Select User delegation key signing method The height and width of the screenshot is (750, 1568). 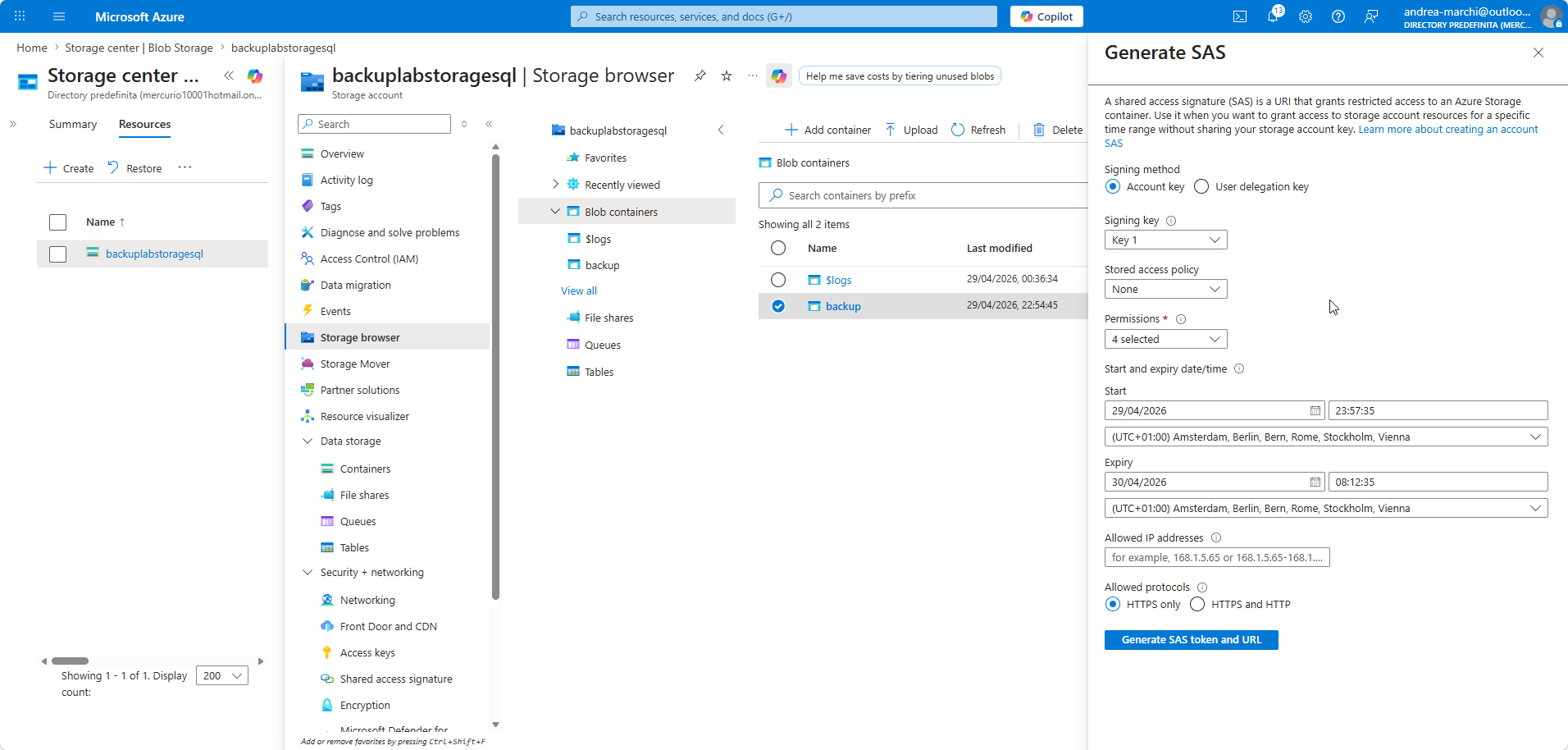click(1202, 187)
